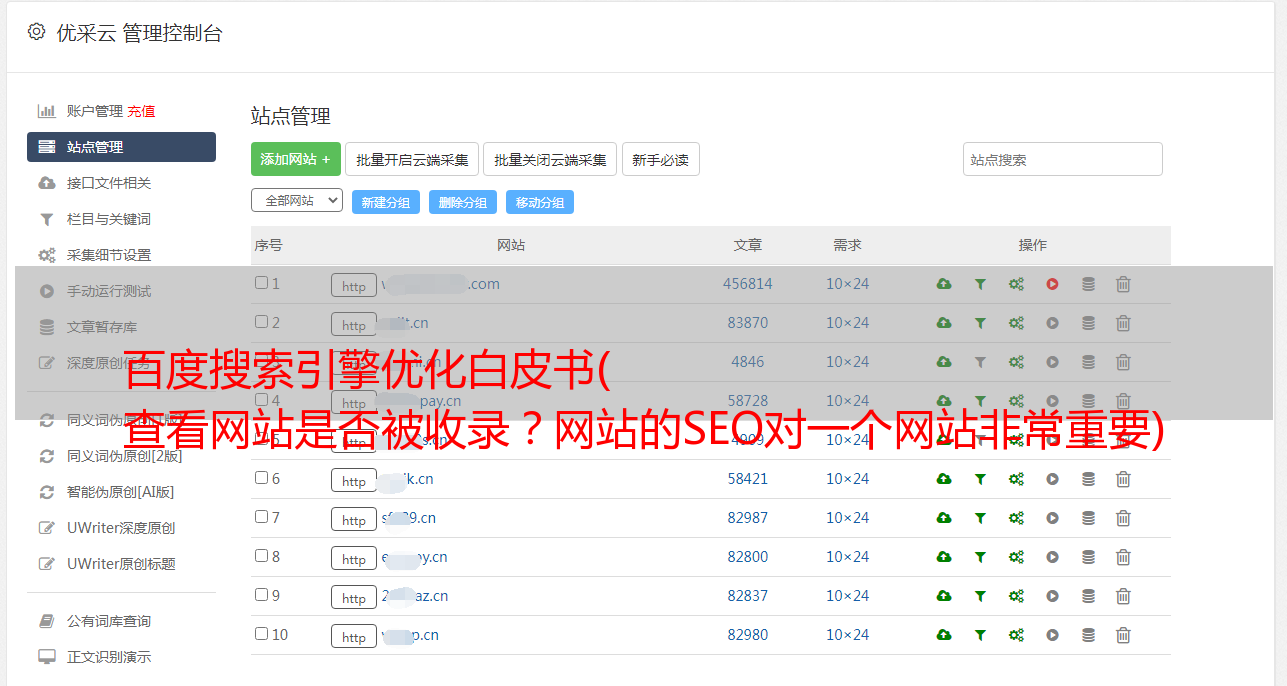Click the green filter icon in row 1
Screen dimensions: 1287x686
tap(980, 284)
